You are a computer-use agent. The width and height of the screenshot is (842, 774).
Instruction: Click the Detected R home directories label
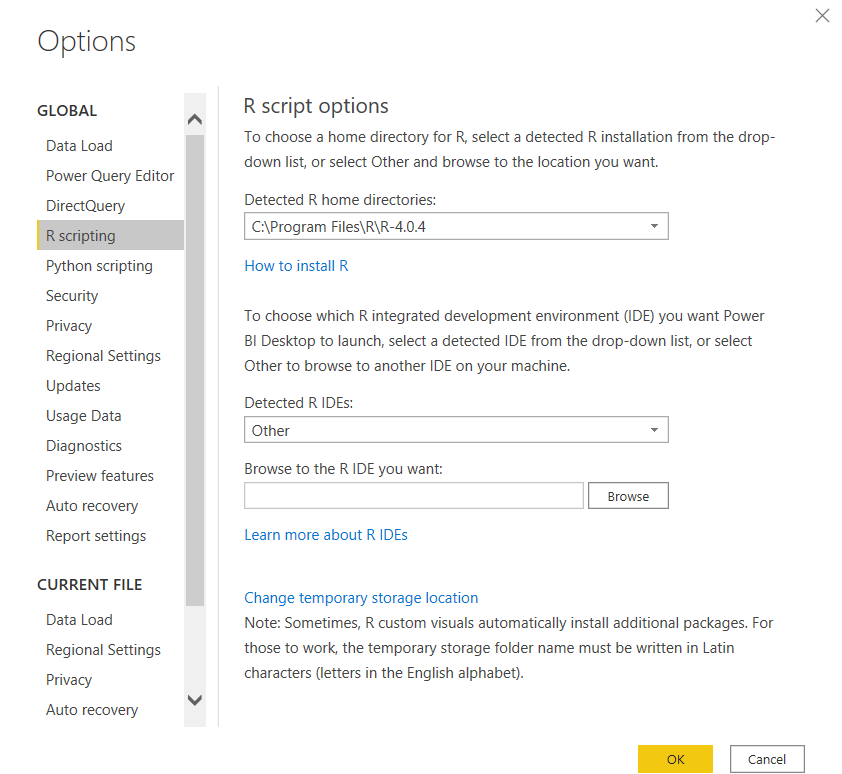pos(340,200)
